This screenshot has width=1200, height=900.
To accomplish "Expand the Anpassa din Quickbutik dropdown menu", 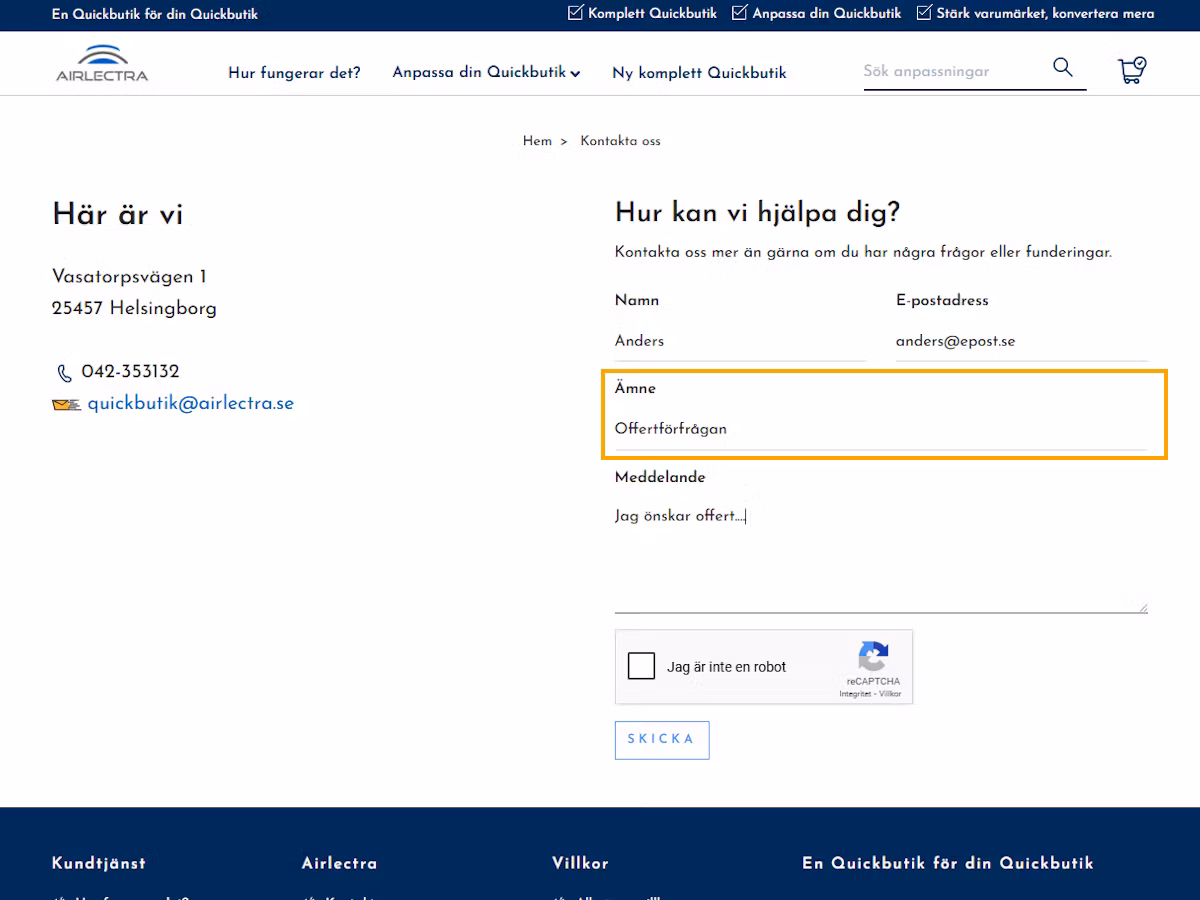I will (486, 72).
